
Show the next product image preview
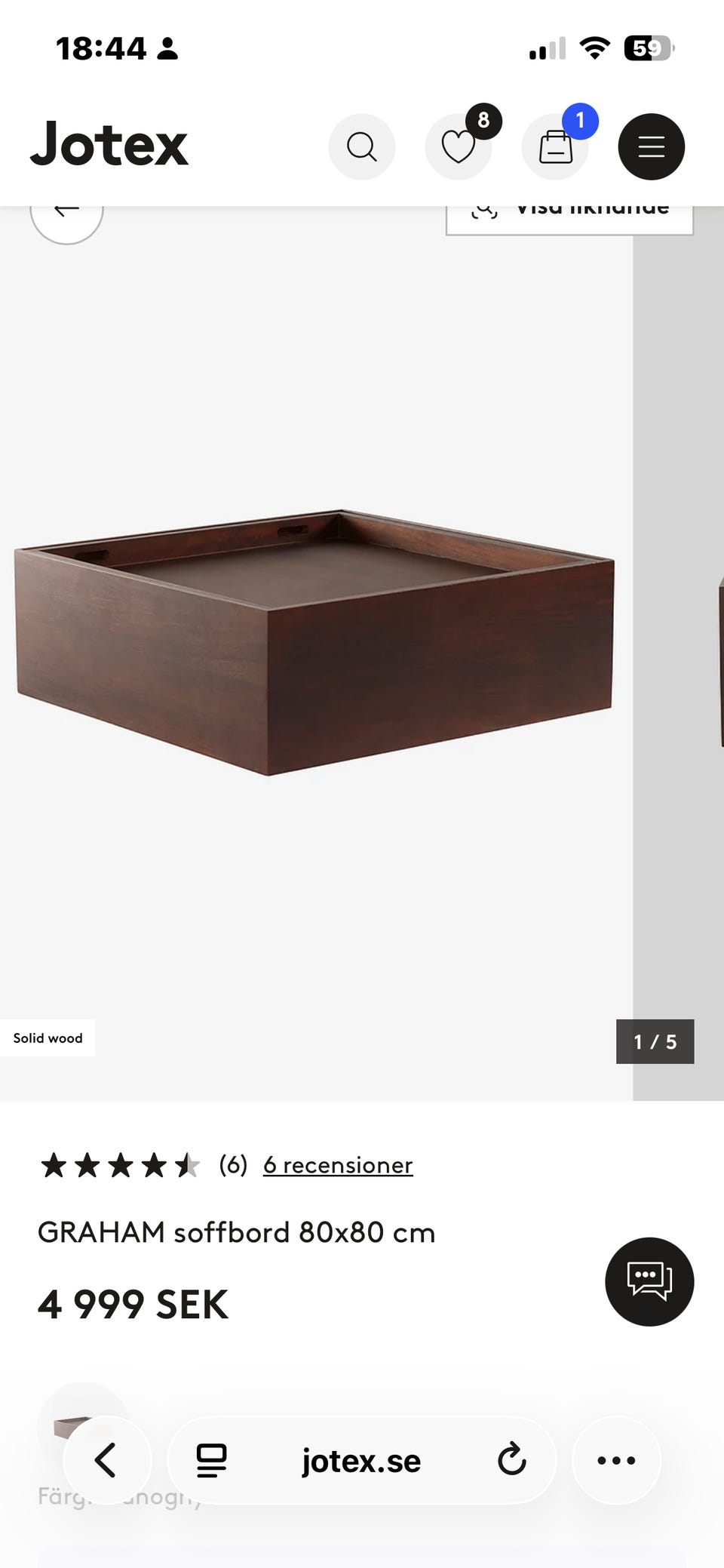pos(679,653)
